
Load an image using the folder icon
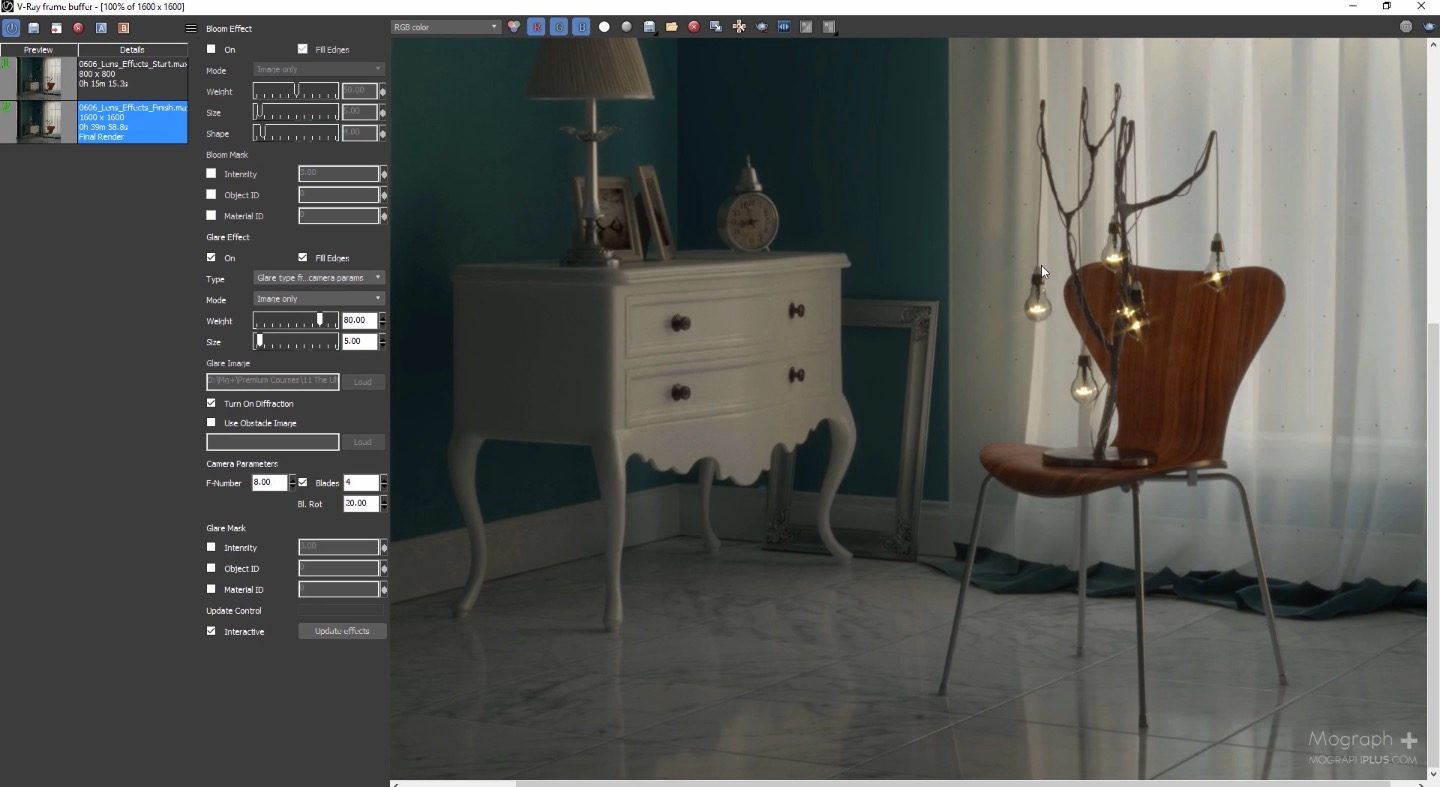(672, 27)
